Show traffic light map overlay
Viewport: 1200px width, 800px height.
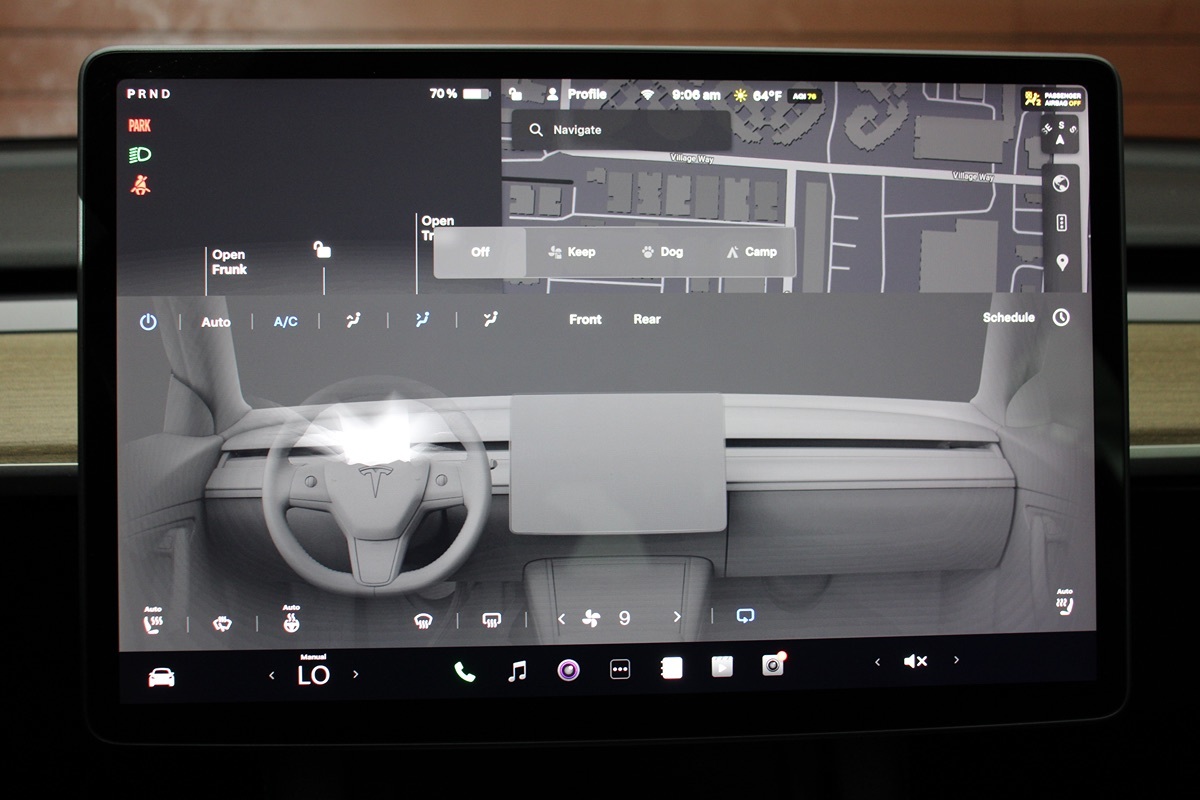tap(1061, 223)
